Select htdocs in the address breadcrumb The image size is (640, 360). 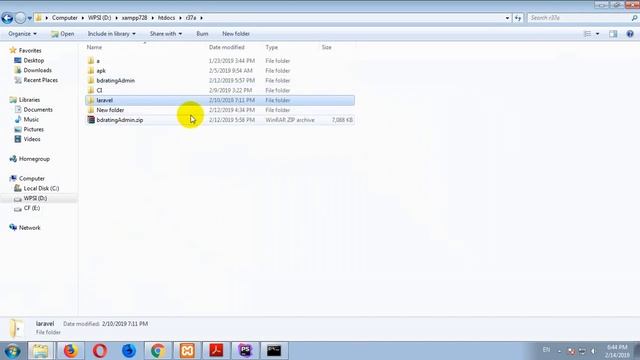click(167, 18)
